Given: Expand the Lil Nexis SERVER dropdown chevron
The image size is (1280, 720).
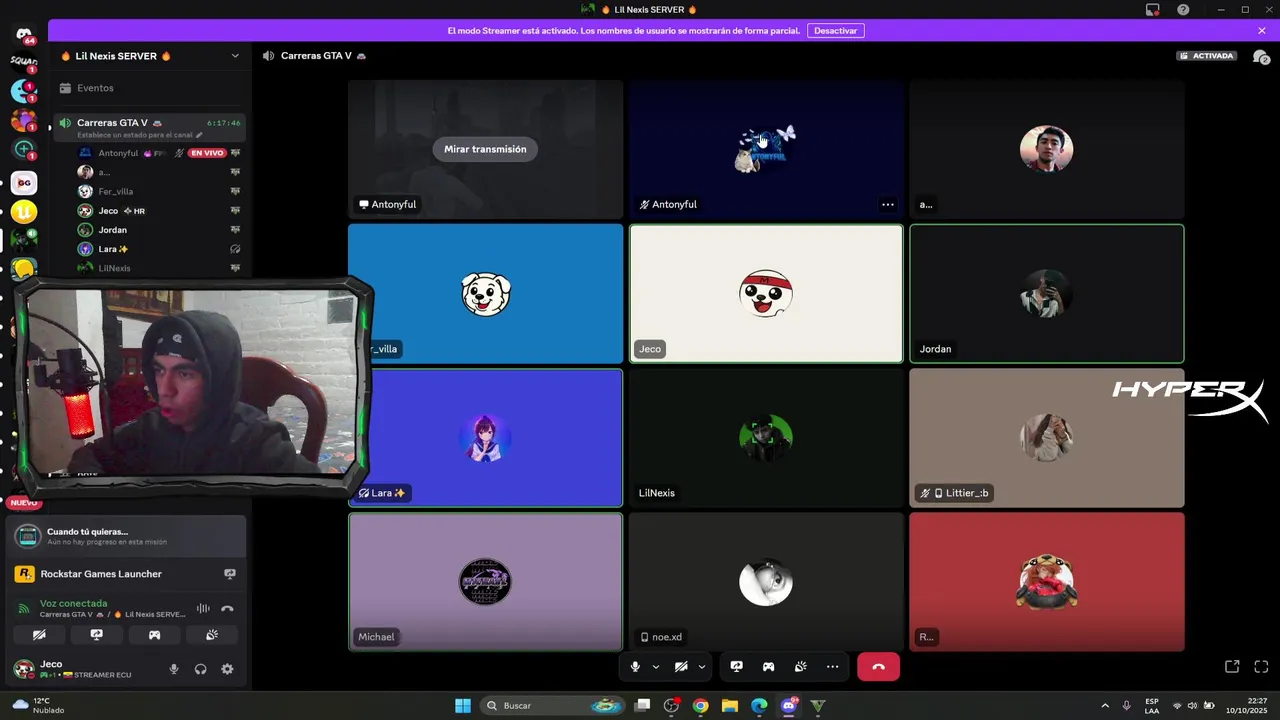Looking at the screenshot, I should click(x=235, y=56).
